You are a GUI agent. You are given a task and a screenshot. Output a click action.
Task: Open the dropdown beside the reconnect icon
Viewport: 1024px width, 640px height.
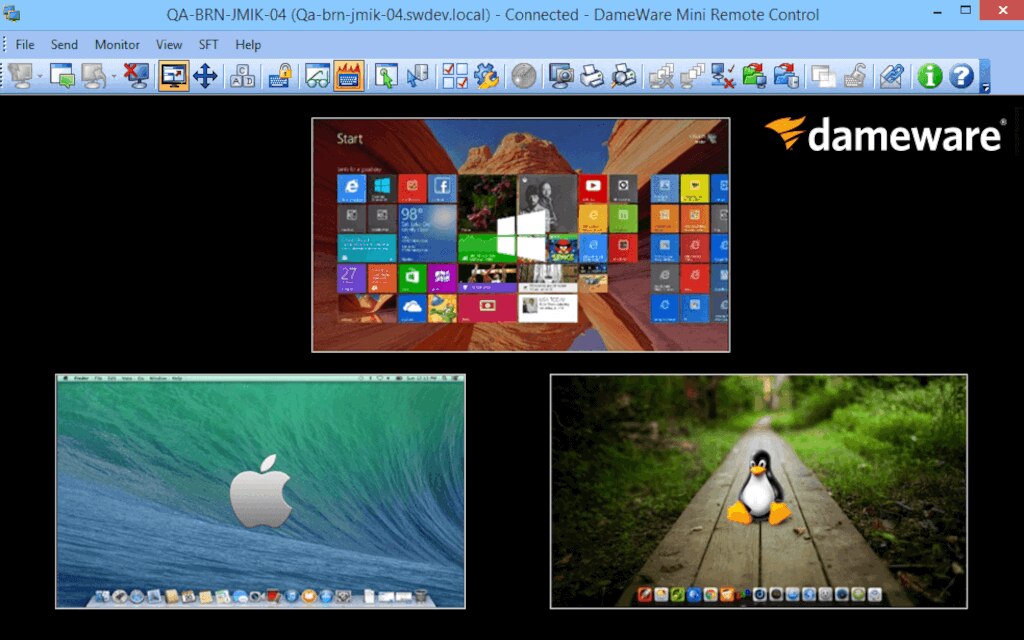pos(113,74)
